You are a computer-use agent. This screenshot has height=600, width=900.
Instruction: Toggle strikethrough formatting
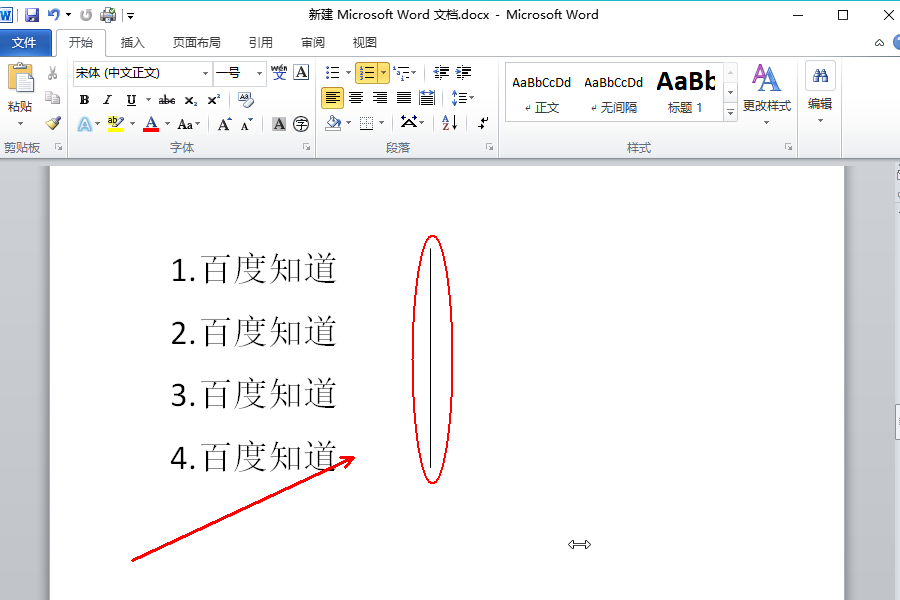click(x=166, y=100)
